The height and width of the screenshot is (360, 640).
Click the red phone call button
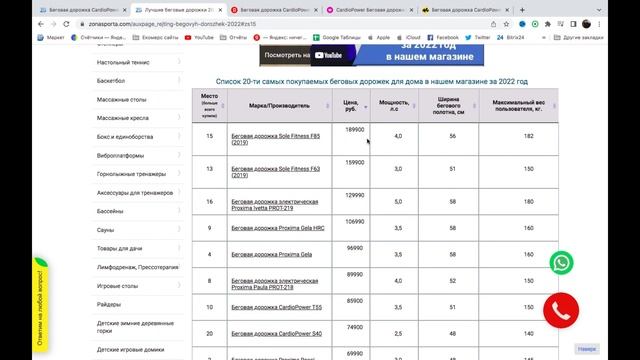pyautogui.click(x=561, y=310)
